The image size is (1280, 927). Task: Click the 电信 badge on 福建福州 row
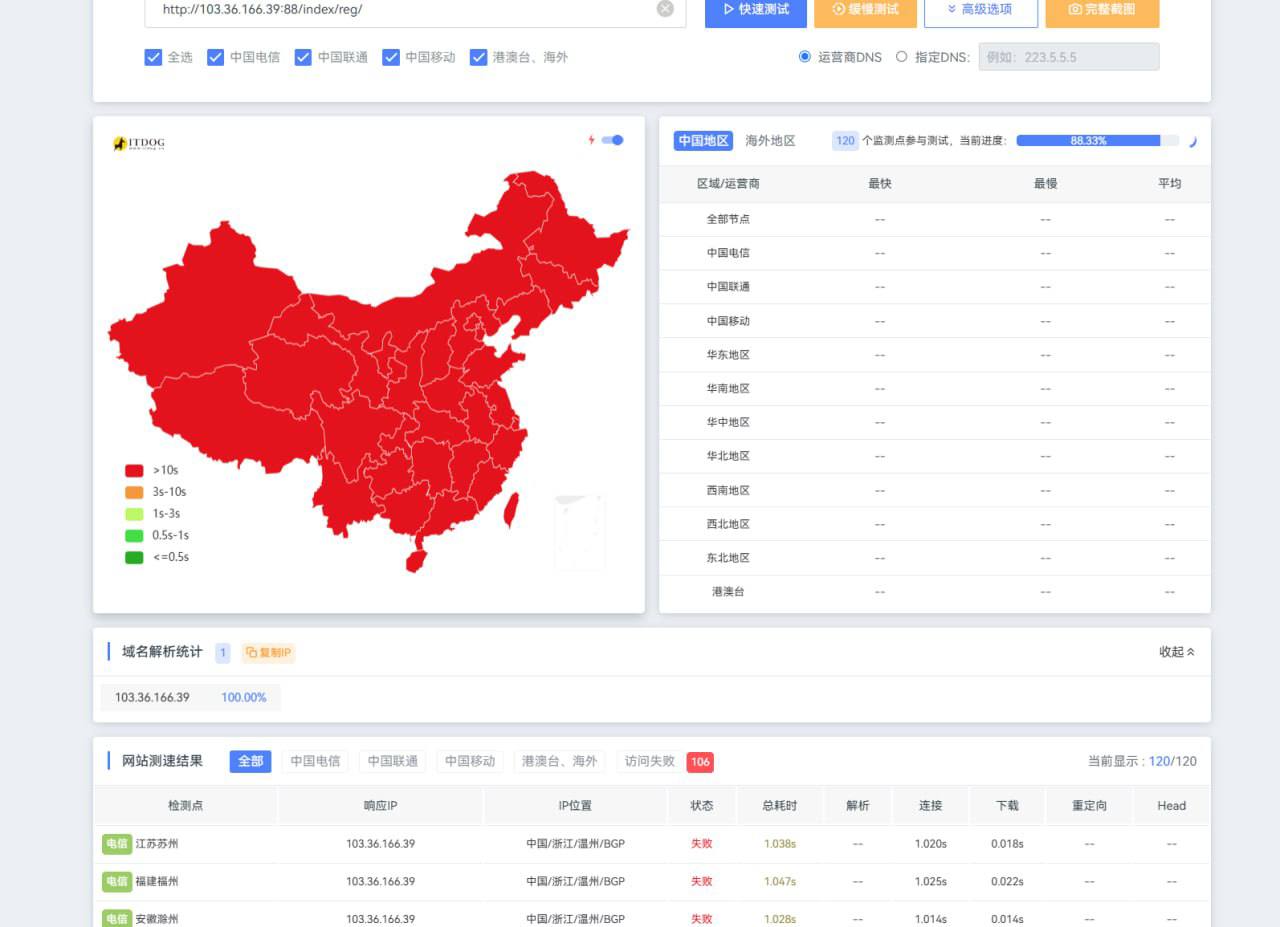click(x=117, y=882)
